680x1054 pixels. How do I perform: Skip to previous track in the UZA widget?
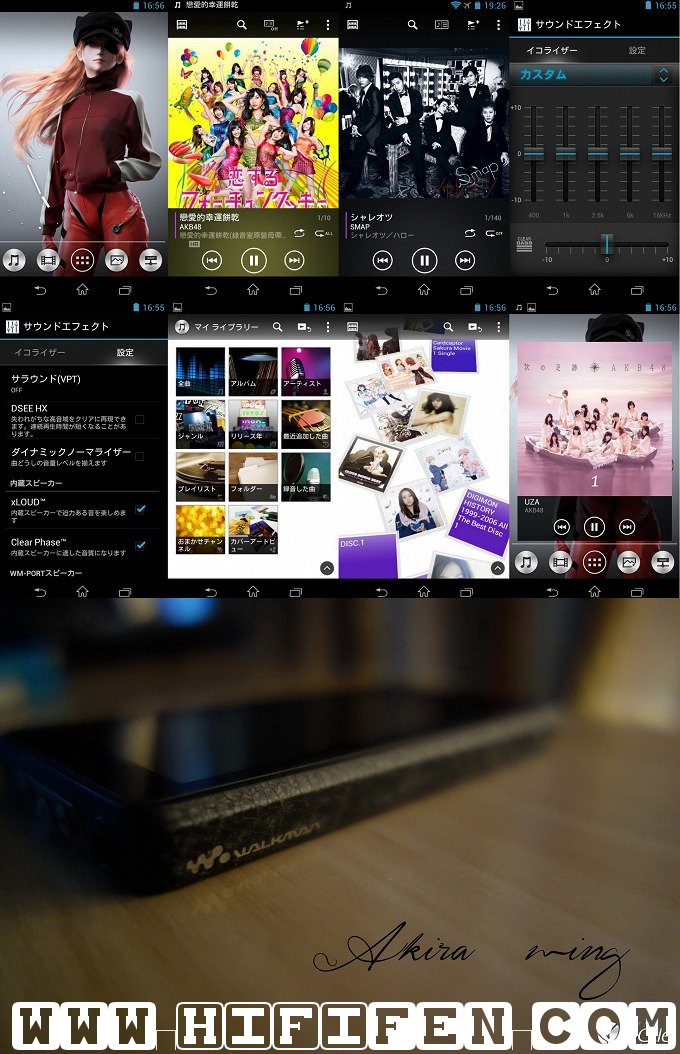[x=562, y=526]
